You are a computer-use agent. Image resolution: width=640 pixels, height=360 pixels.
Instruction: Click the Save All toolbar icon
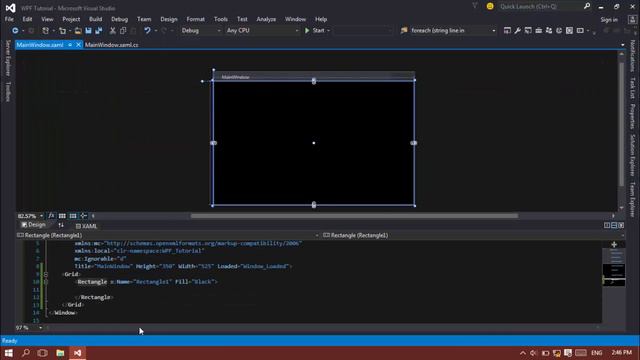tap(99, 31)
